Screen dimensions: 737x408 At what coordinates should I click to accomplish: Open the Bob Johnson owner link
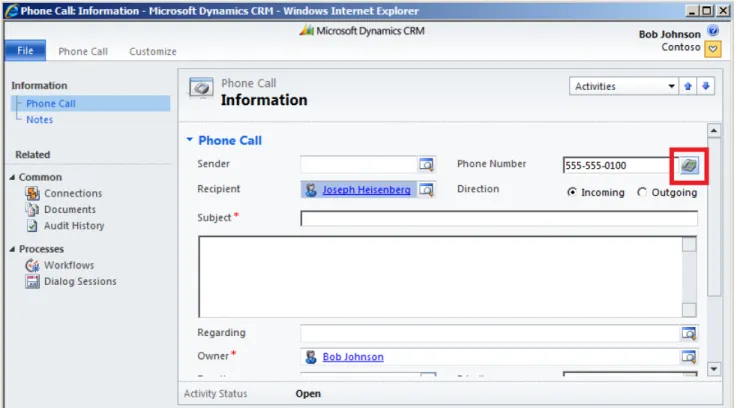point(353,357)
